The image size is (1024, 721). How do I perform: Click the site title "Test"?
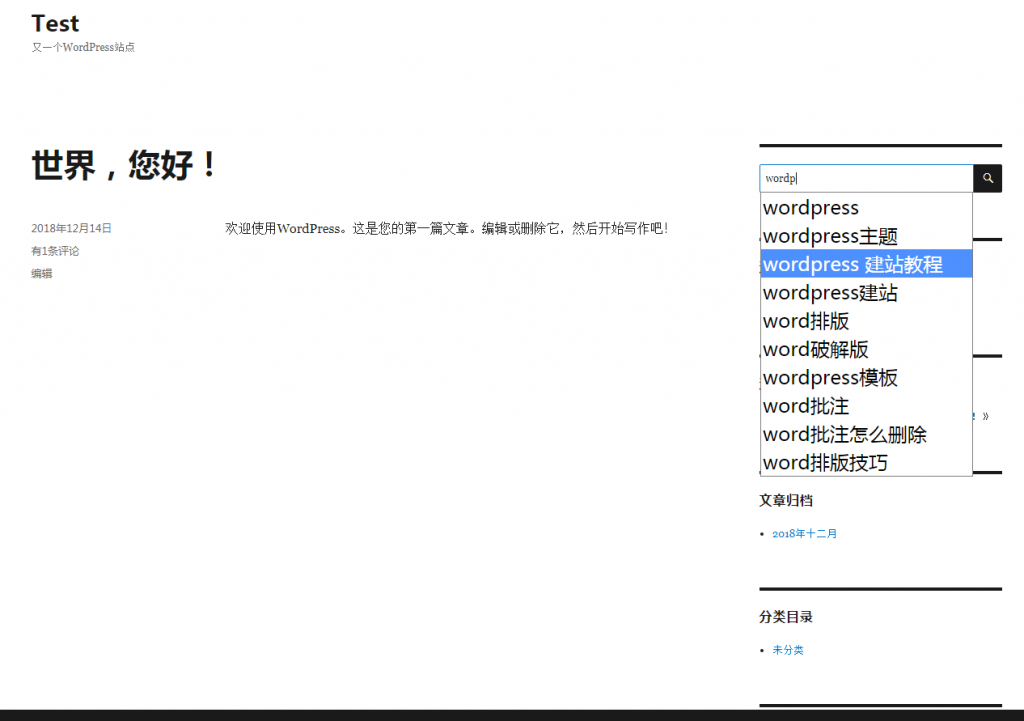point(55,23)
